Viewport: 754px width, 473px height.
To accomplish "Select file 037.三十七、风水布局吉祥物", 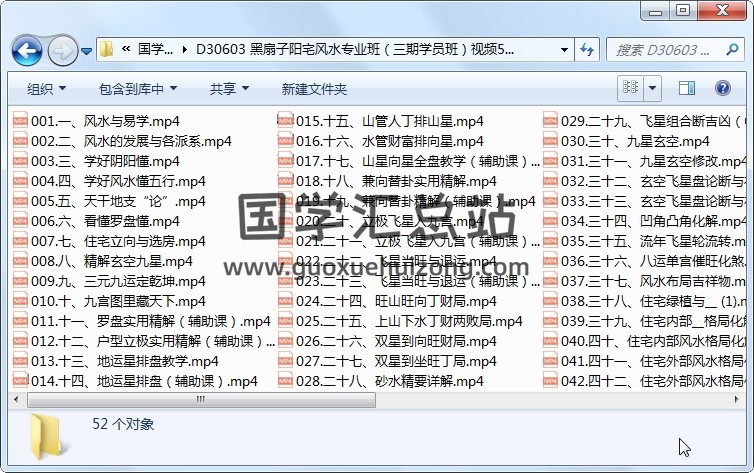I will (x=644, y=281).
